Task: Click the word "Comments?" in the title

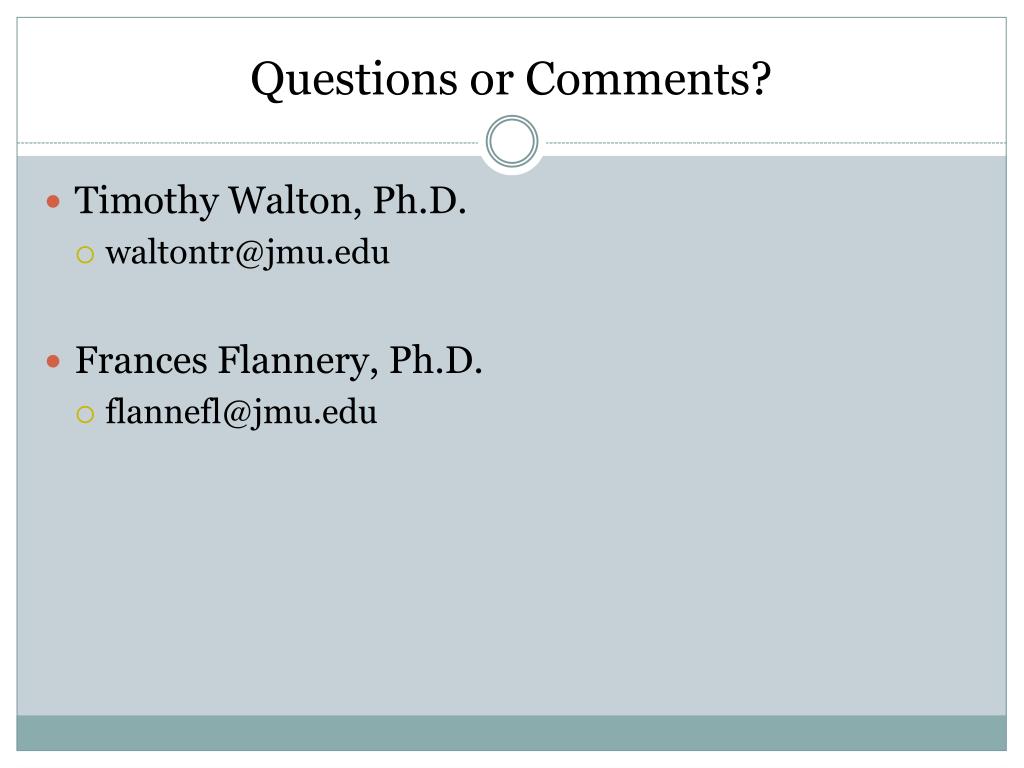Action: (648, 78)
